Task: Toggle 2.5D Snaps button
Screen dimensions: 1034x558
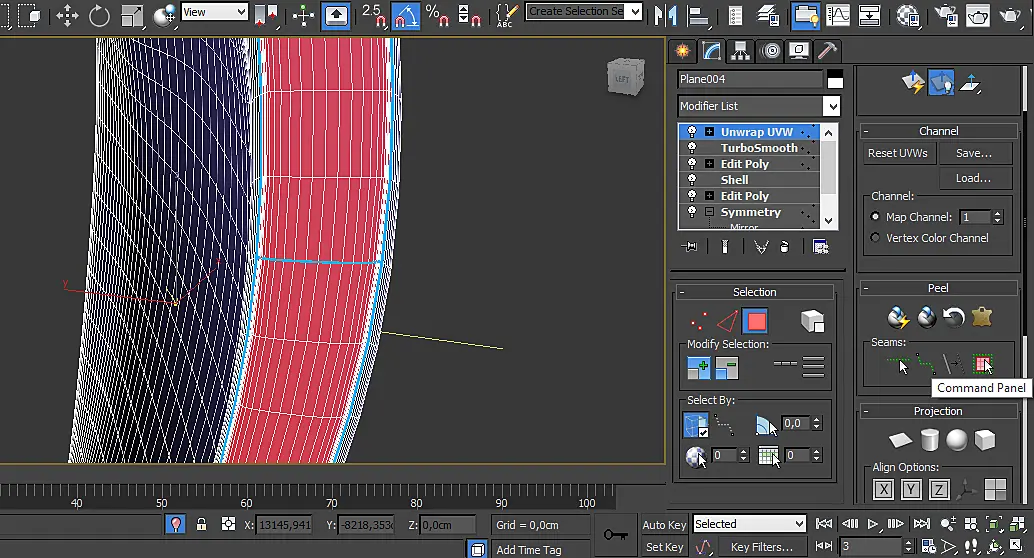Action: (x=373, y=15)
